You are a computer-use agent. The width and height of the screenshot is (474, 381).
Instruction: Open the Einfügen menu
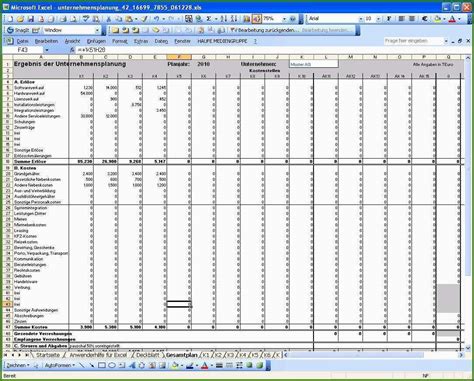click(96, 41)
